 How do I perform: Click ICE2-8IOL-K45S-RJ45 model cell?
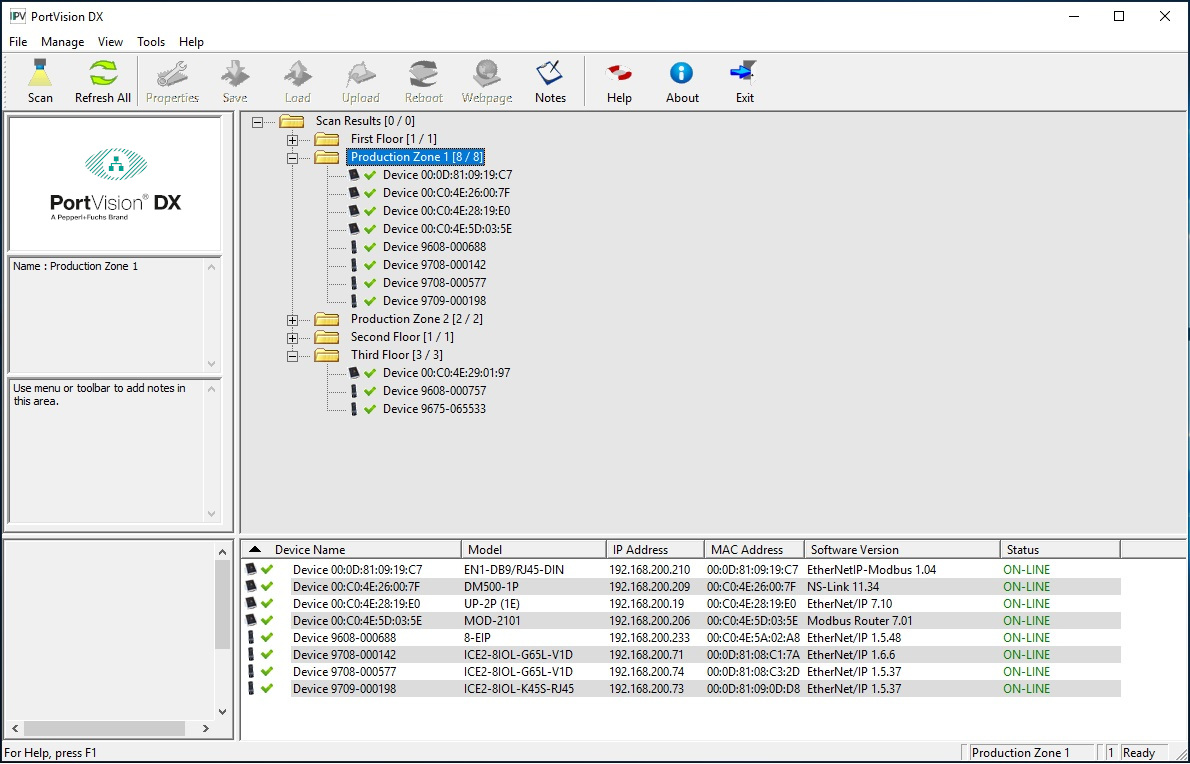pos(519,689)
